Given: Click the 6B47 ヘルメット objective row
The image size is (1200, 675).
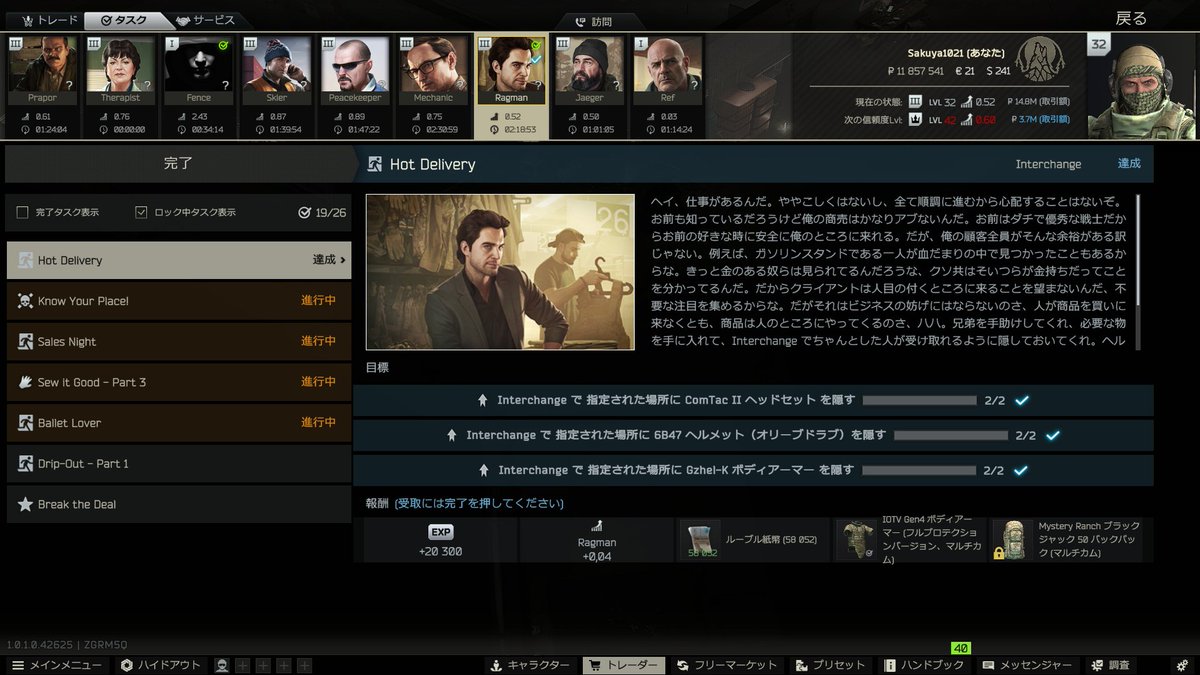Looking at the screenshot, I should pyautogui.click(x=753, y=435).
